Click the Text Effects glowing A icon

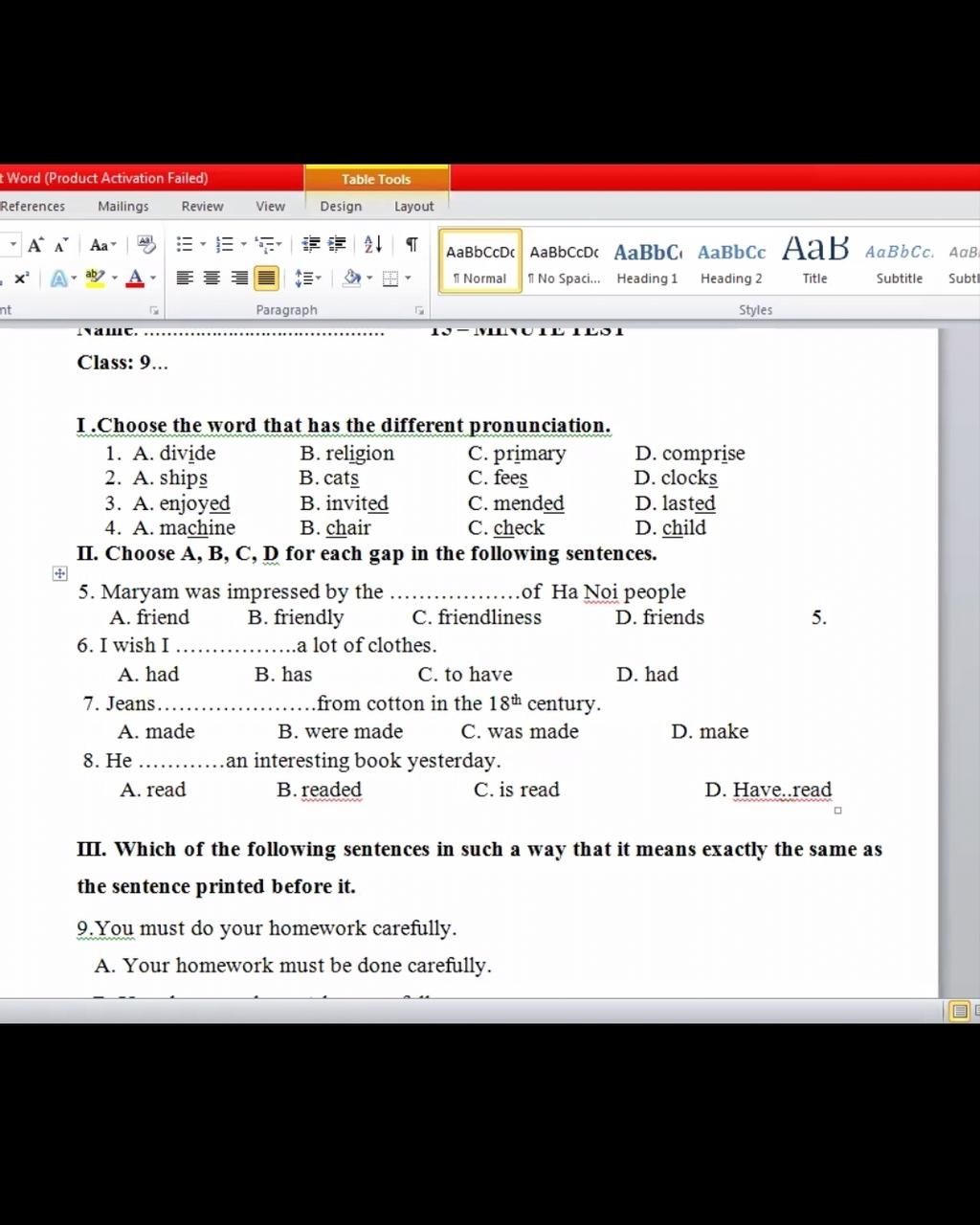tap(59, 278)
